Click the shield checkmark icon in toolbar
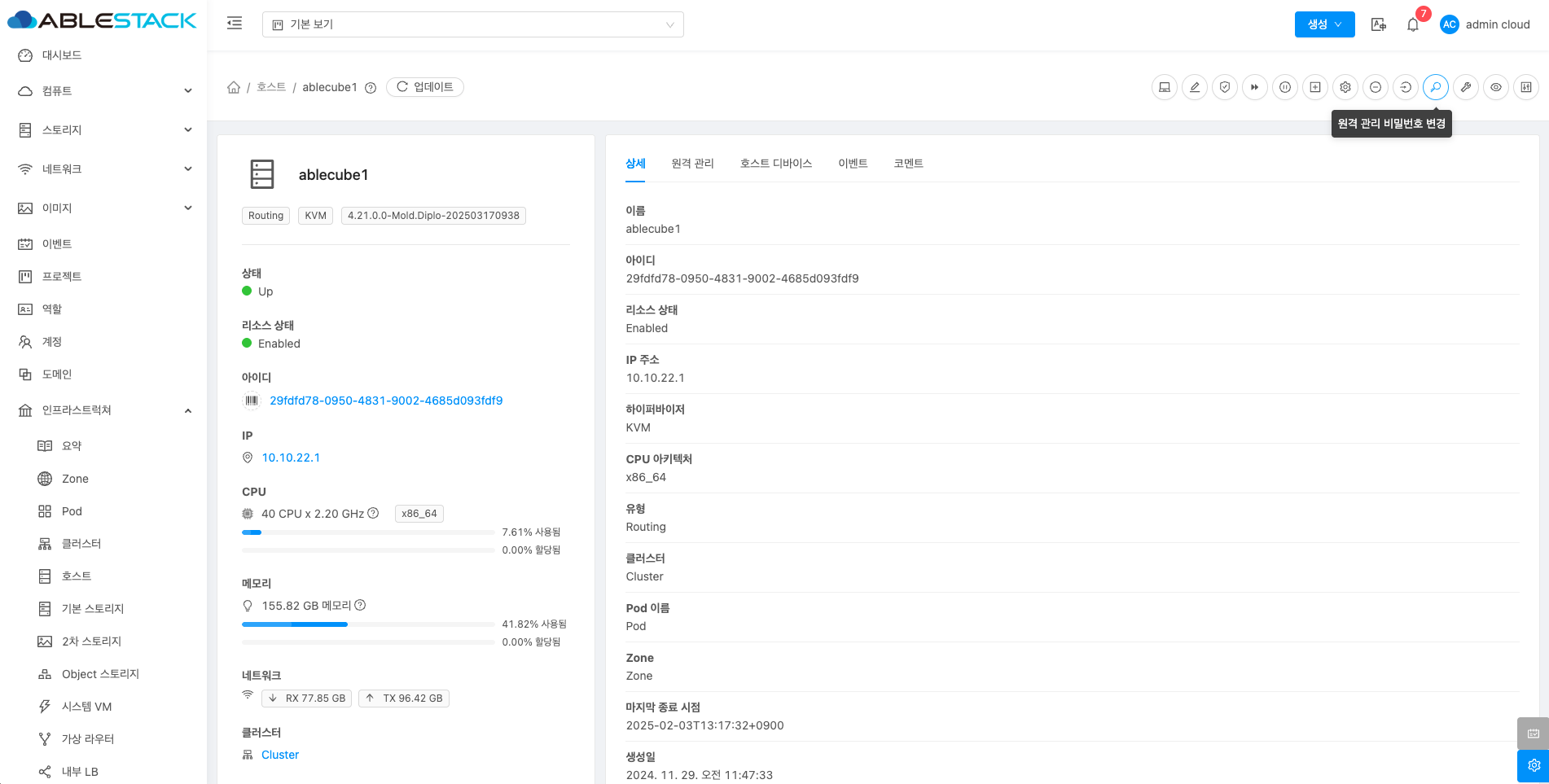The height and width of the screenshot is (784, 1549). (x=1225, y=87)
